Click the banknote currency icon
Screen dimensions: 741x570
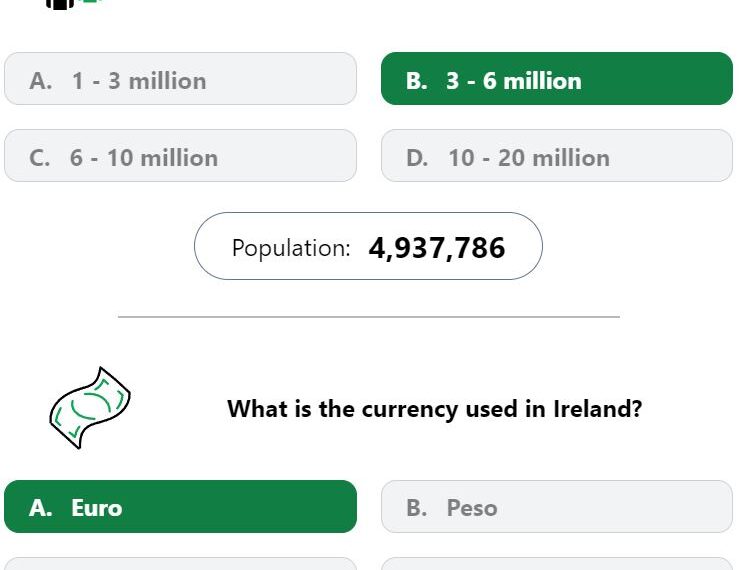coord(90,407)
